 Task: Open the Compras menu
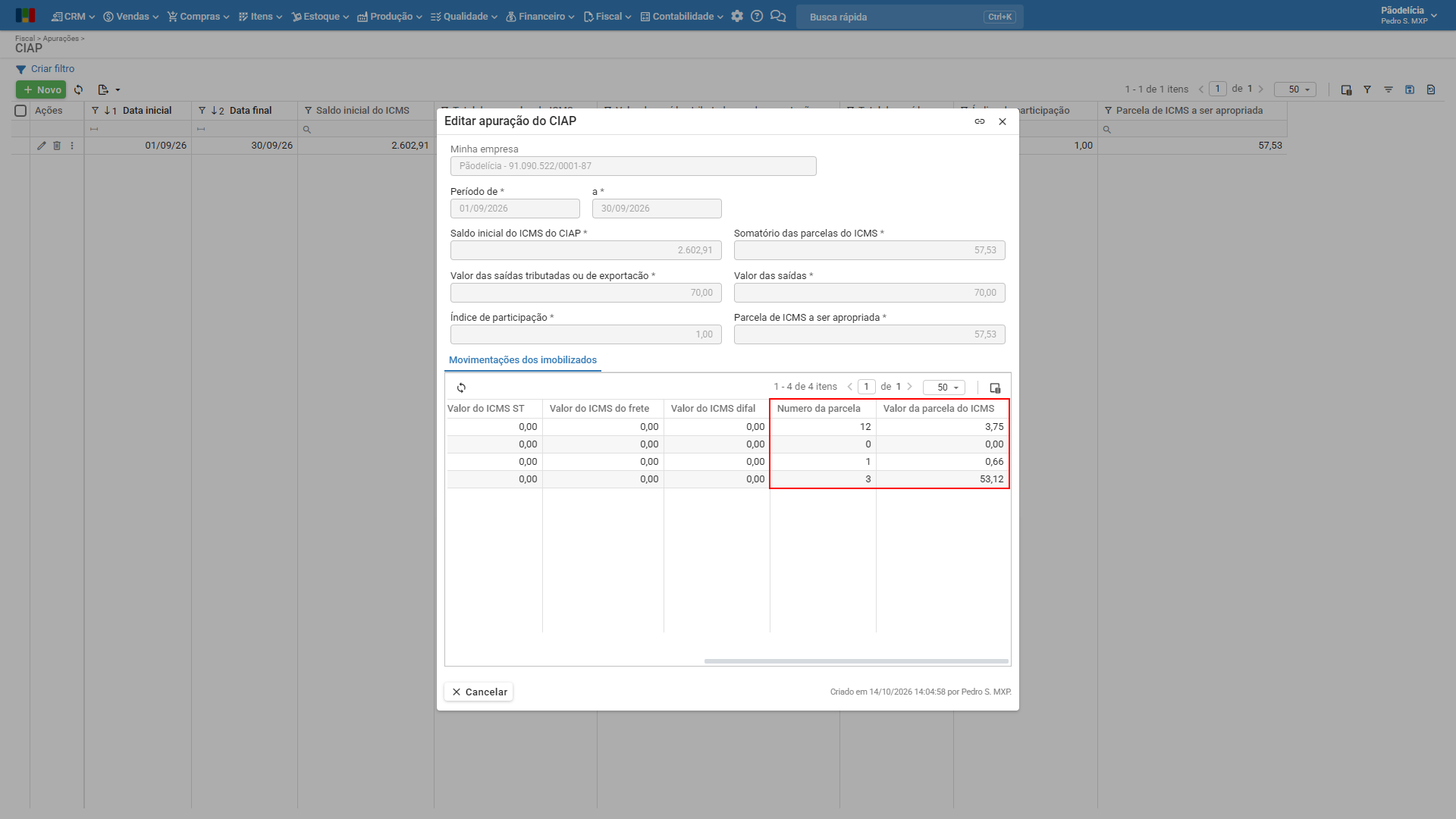pyautogui.click(x=198, y=16)
